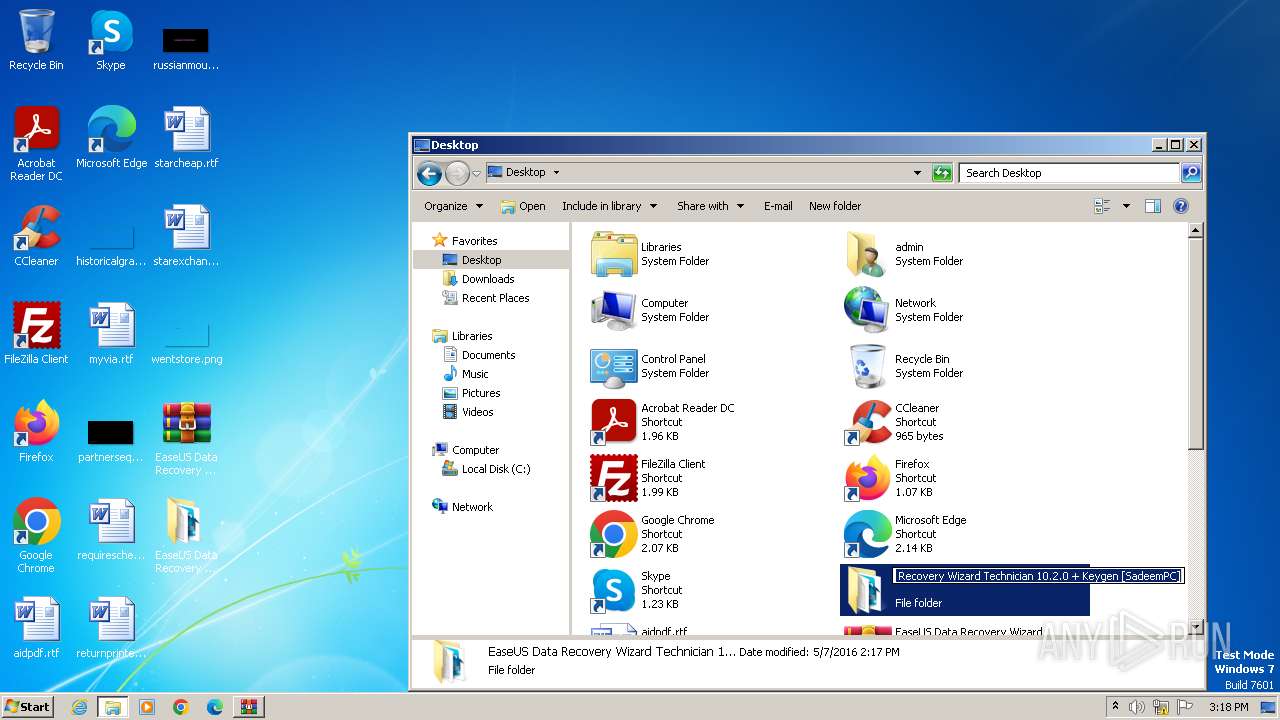The height and width of the screenshot is (720, 1280).
Task: Open Recent Places in navigation pane
Action: 486,298
